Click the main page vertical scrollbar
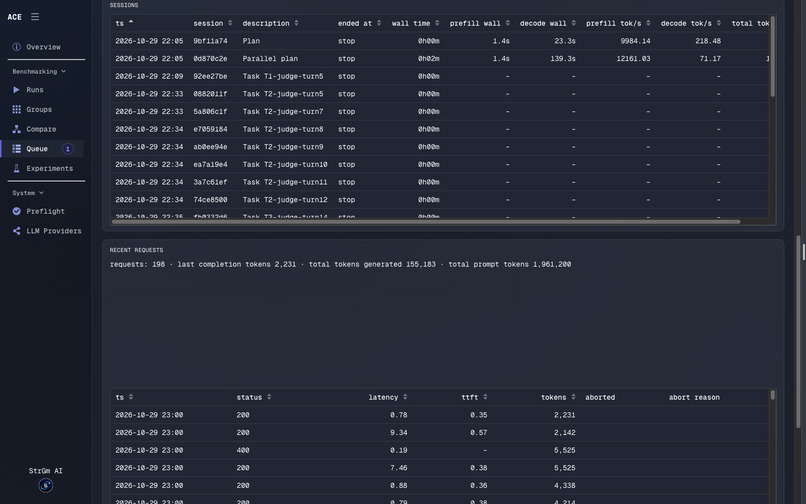 (799, 332)
